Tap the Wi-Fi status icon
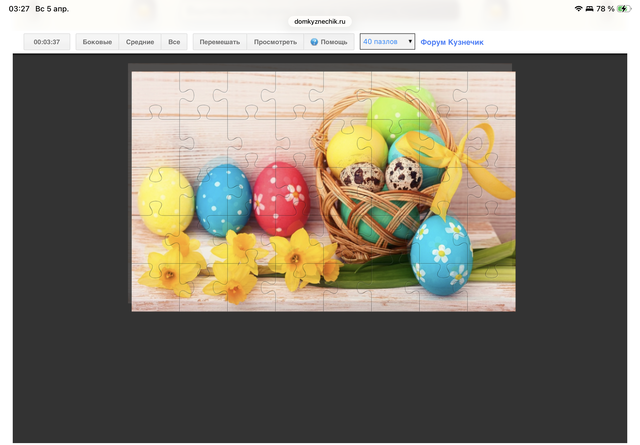This screenshot has width=640, height=445. click(578, 8)
